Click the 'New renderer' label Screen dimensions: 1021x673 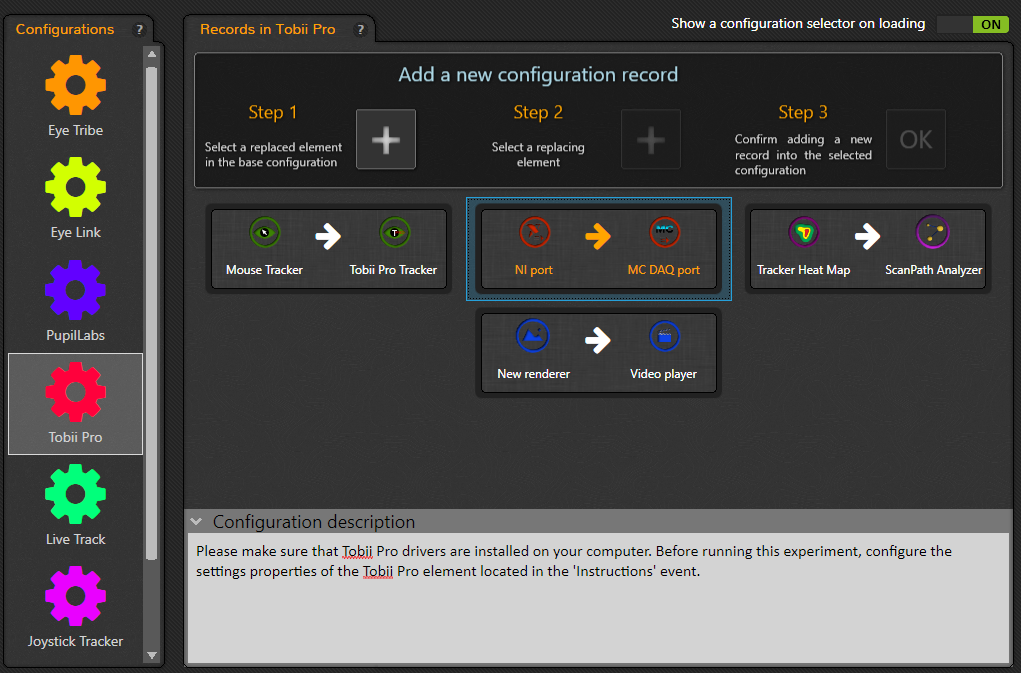coord(533,374)
